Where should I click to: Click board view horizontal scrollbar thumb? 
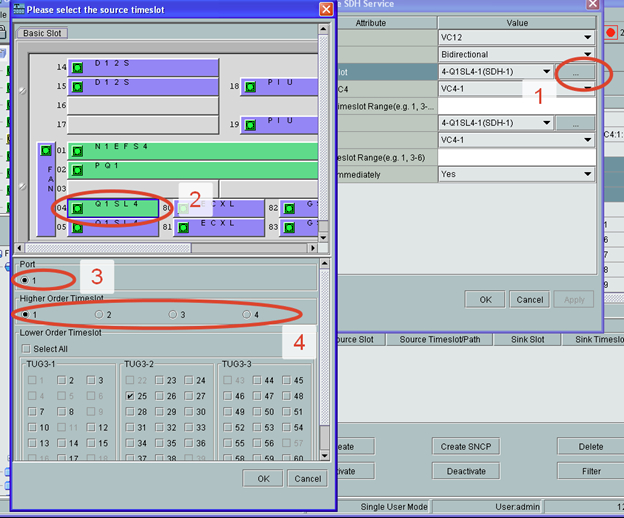click(108, 248)
